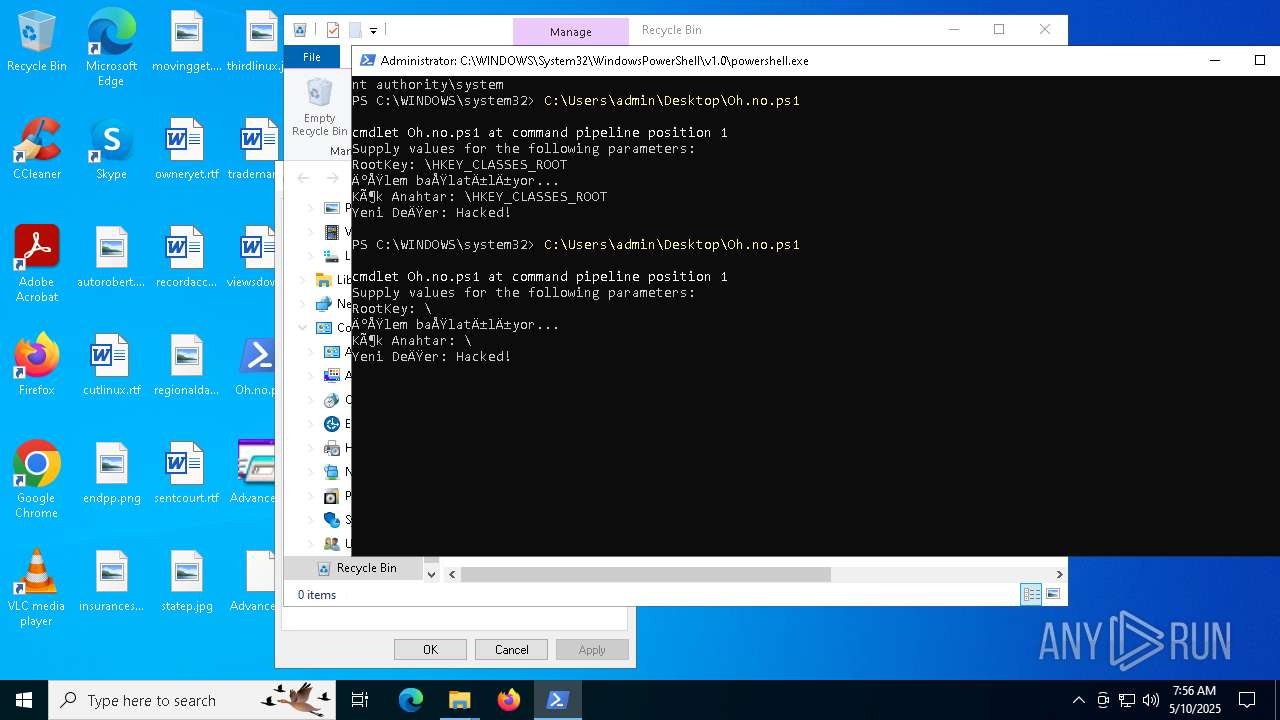
Task: Expand the Programs tree node
Action: (311, 496)
